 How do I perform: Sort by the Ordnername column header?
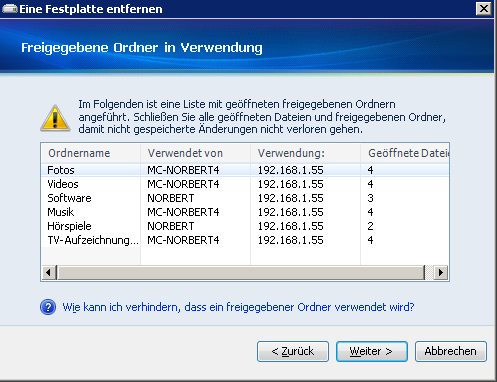(x=91, y=153)
